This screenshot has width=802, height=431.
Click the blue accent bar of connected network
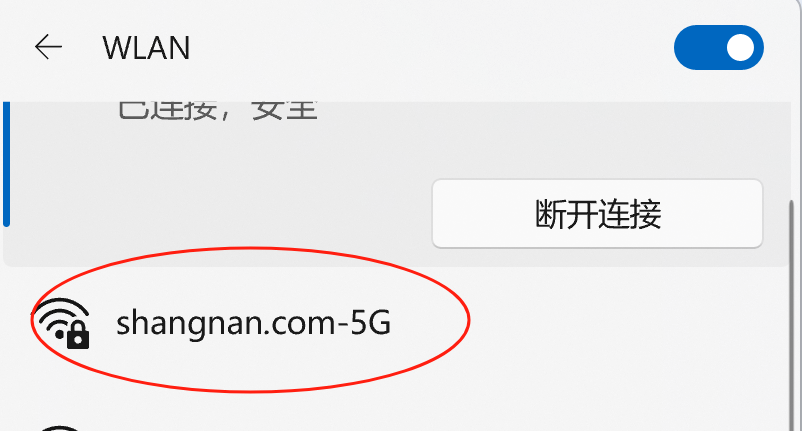pyautogui.click(x=7, y=164)
